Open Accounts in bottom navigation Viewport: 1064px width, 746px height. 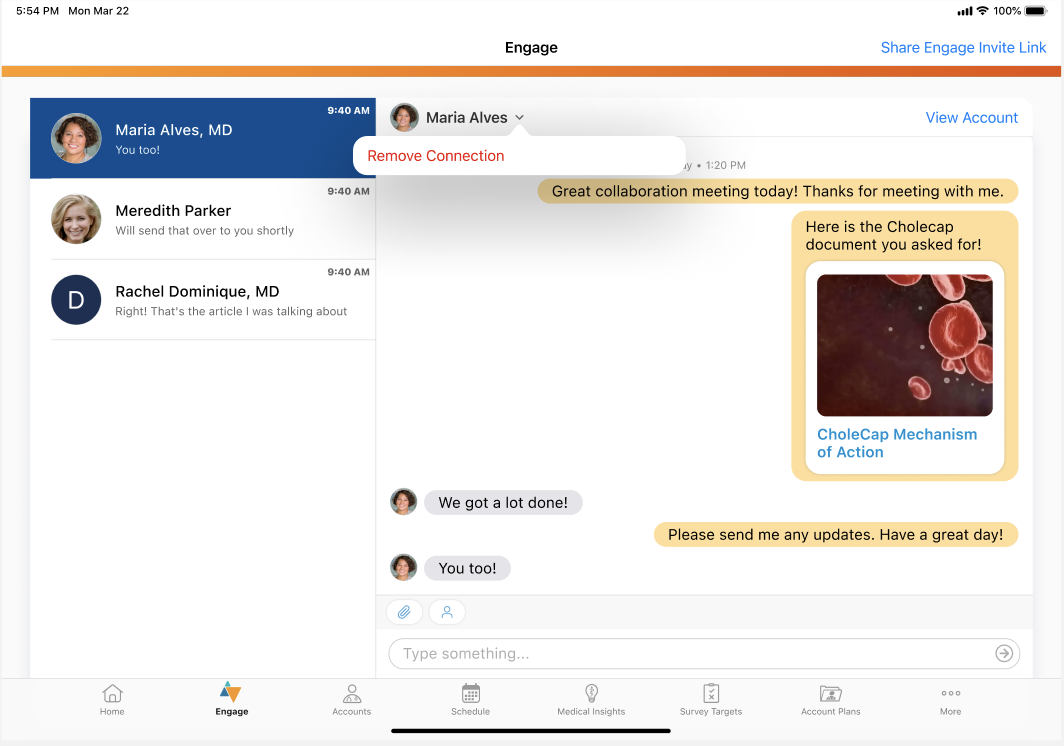351,699
